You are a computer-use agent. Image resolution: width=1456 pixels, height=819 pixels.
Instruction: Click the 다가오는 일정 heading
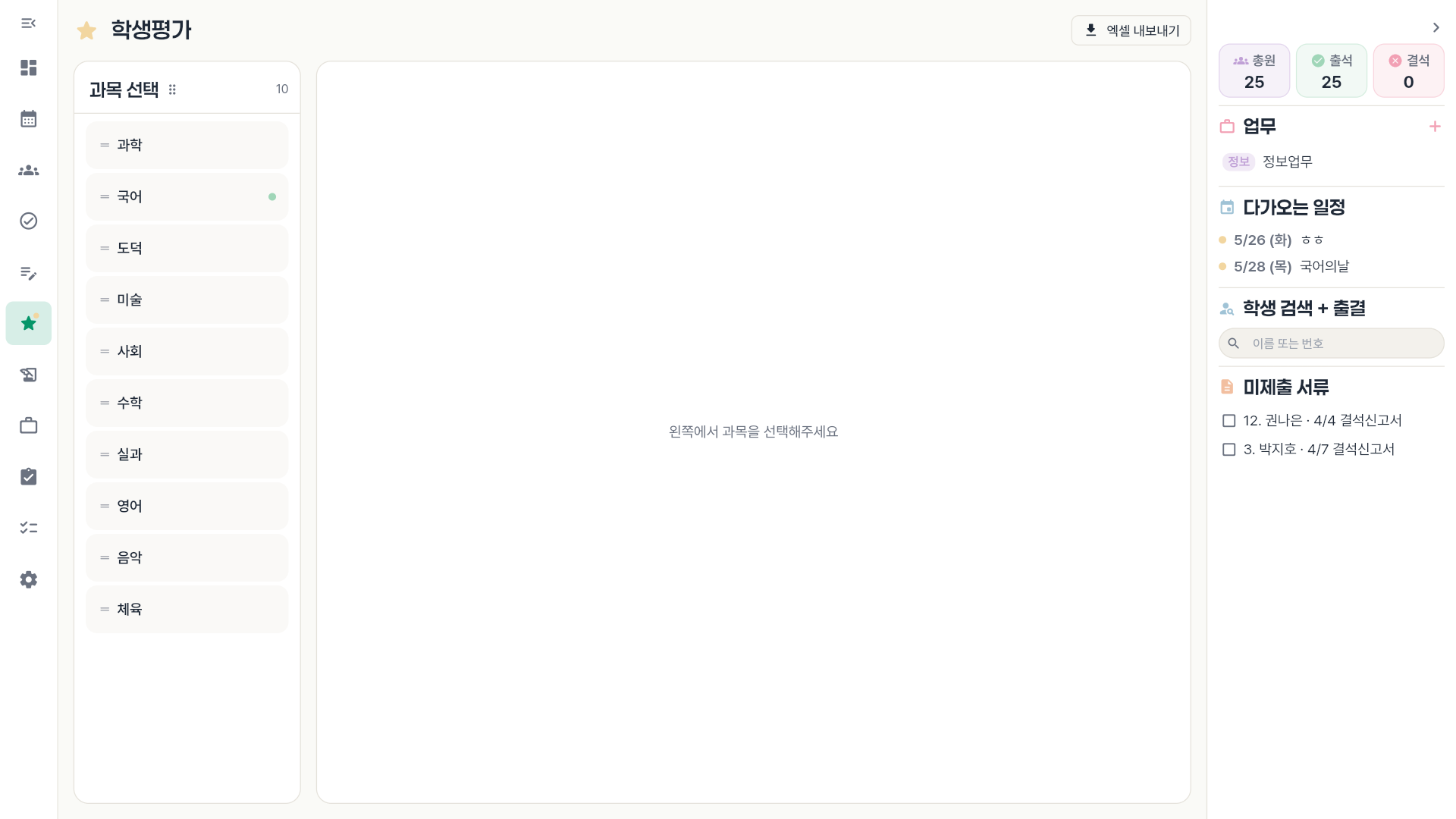click(1294, 207)
